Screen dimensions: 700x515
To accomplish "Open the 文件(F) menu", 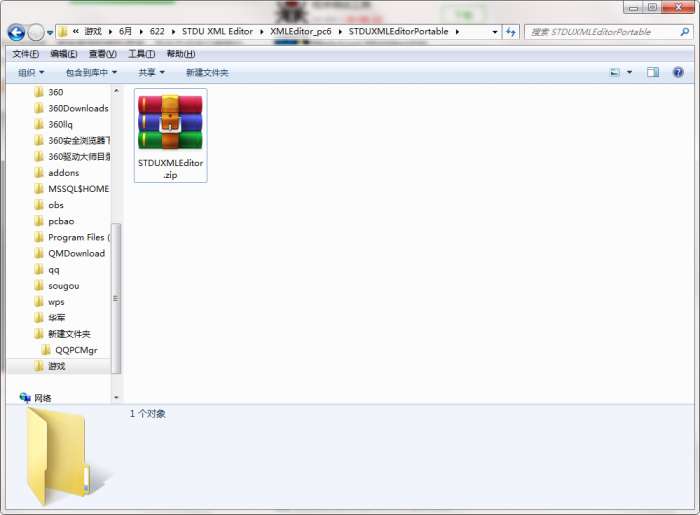I will pos(25,54).
